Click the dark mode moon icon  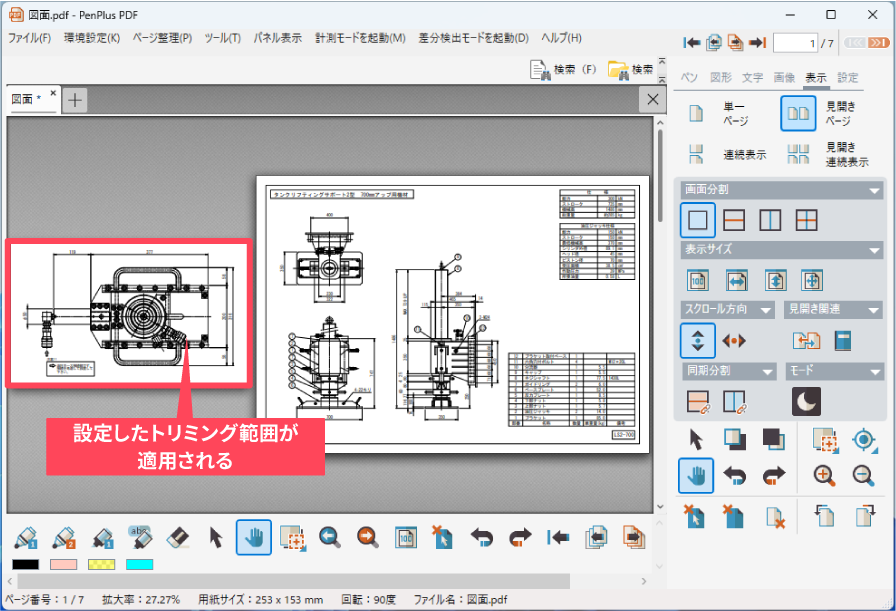(806, 401)
